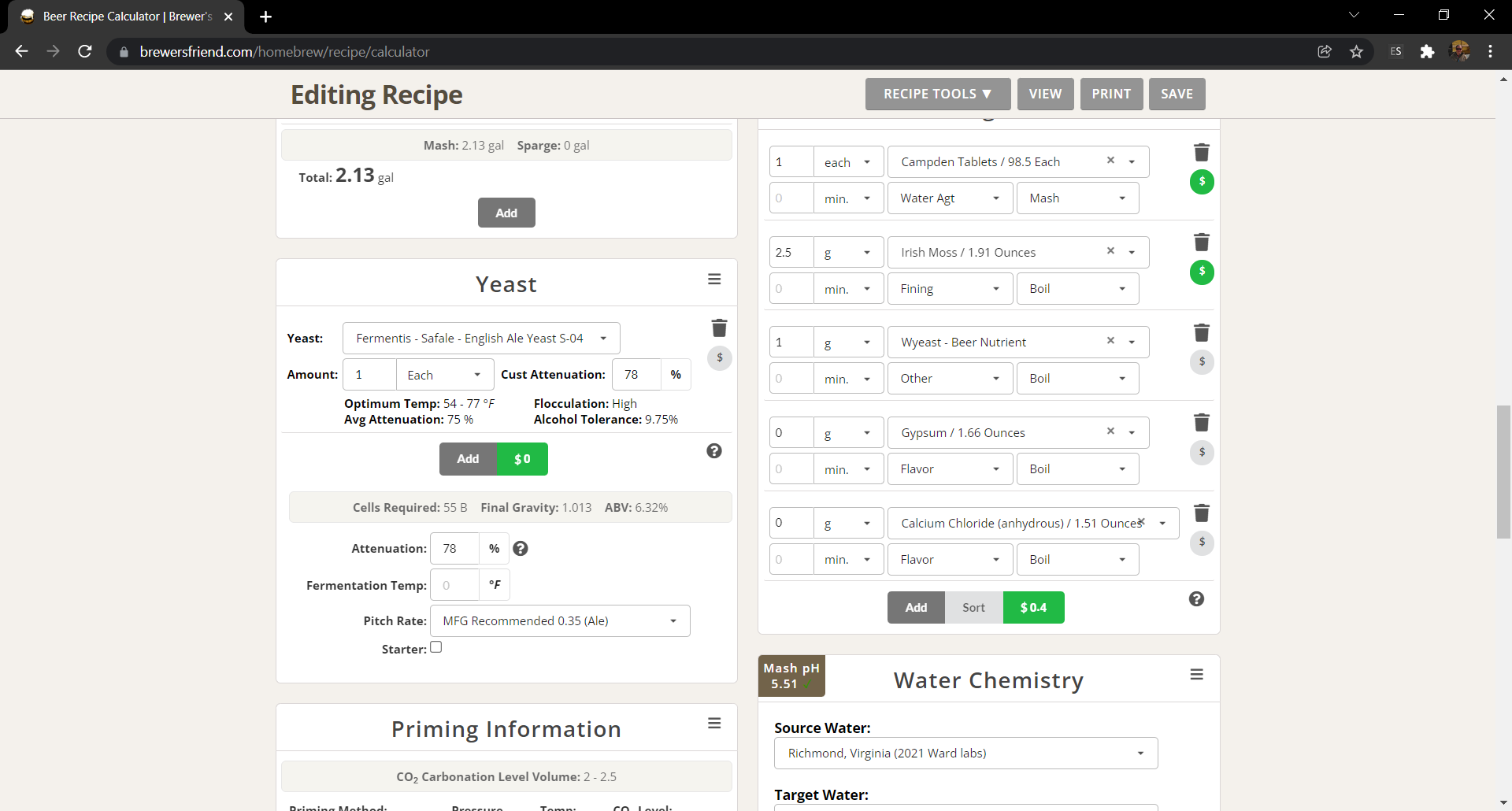Delete the yeast entry with trash icon
Viewport: 1512px width, 811px height.
(719, 328)
